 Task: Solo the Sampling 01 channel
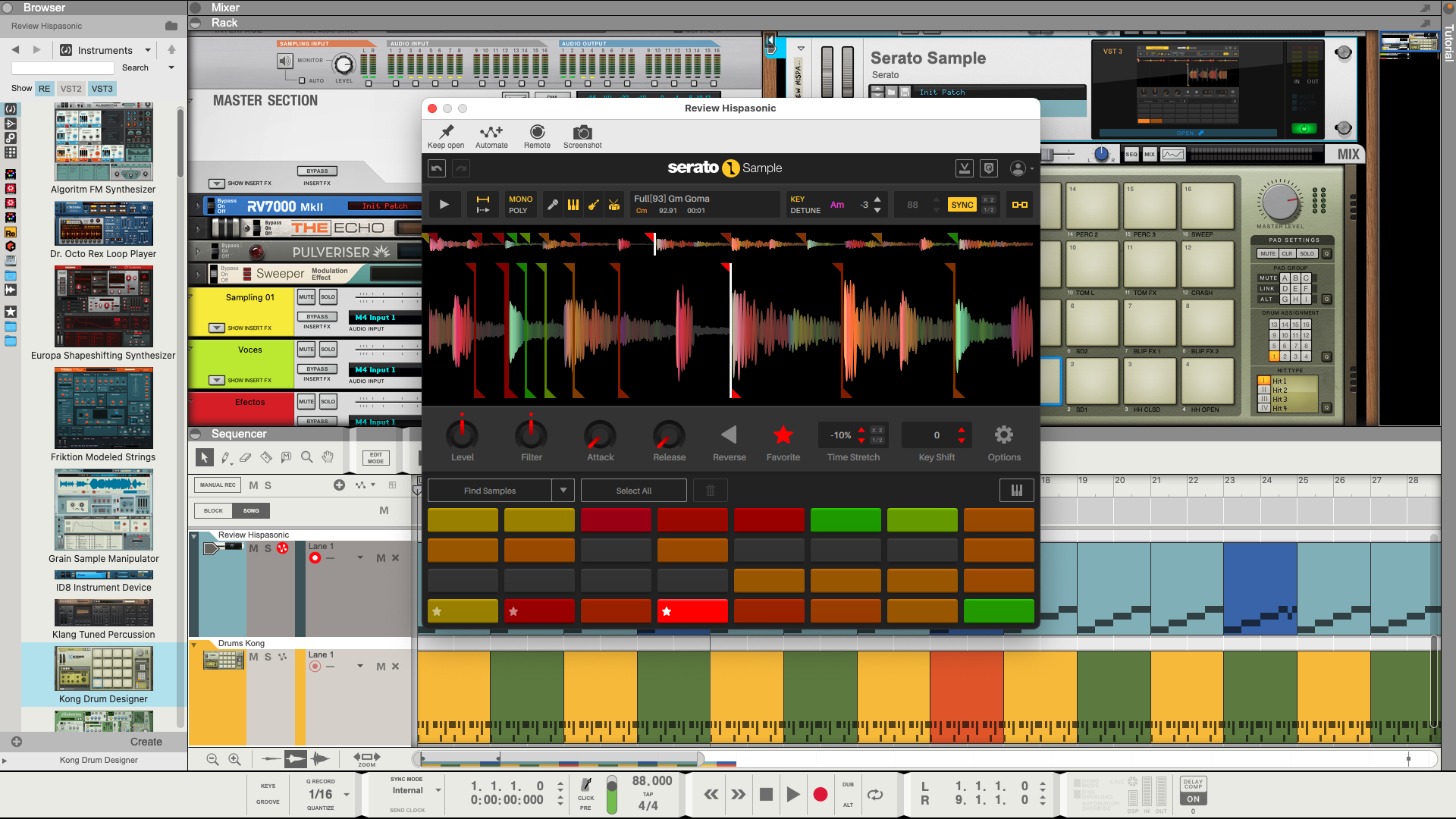(x=328, y=297)
